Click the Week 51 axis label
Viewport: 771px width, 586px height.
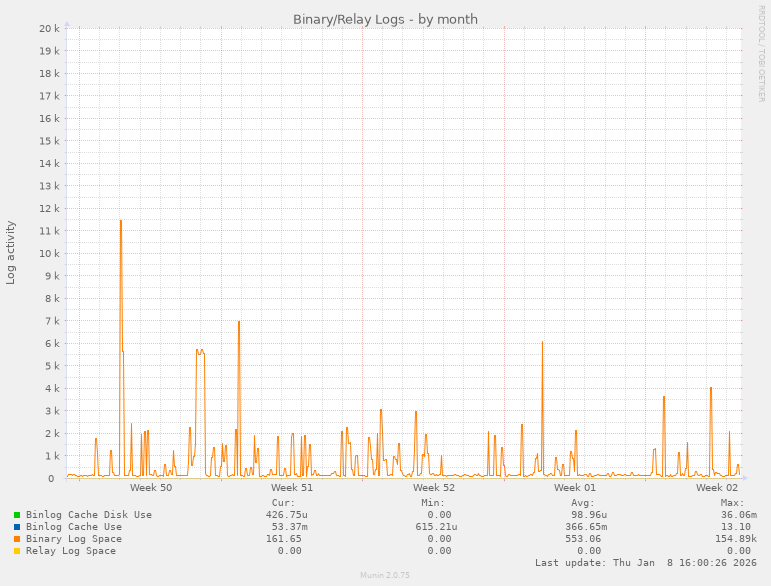[292, 488]
